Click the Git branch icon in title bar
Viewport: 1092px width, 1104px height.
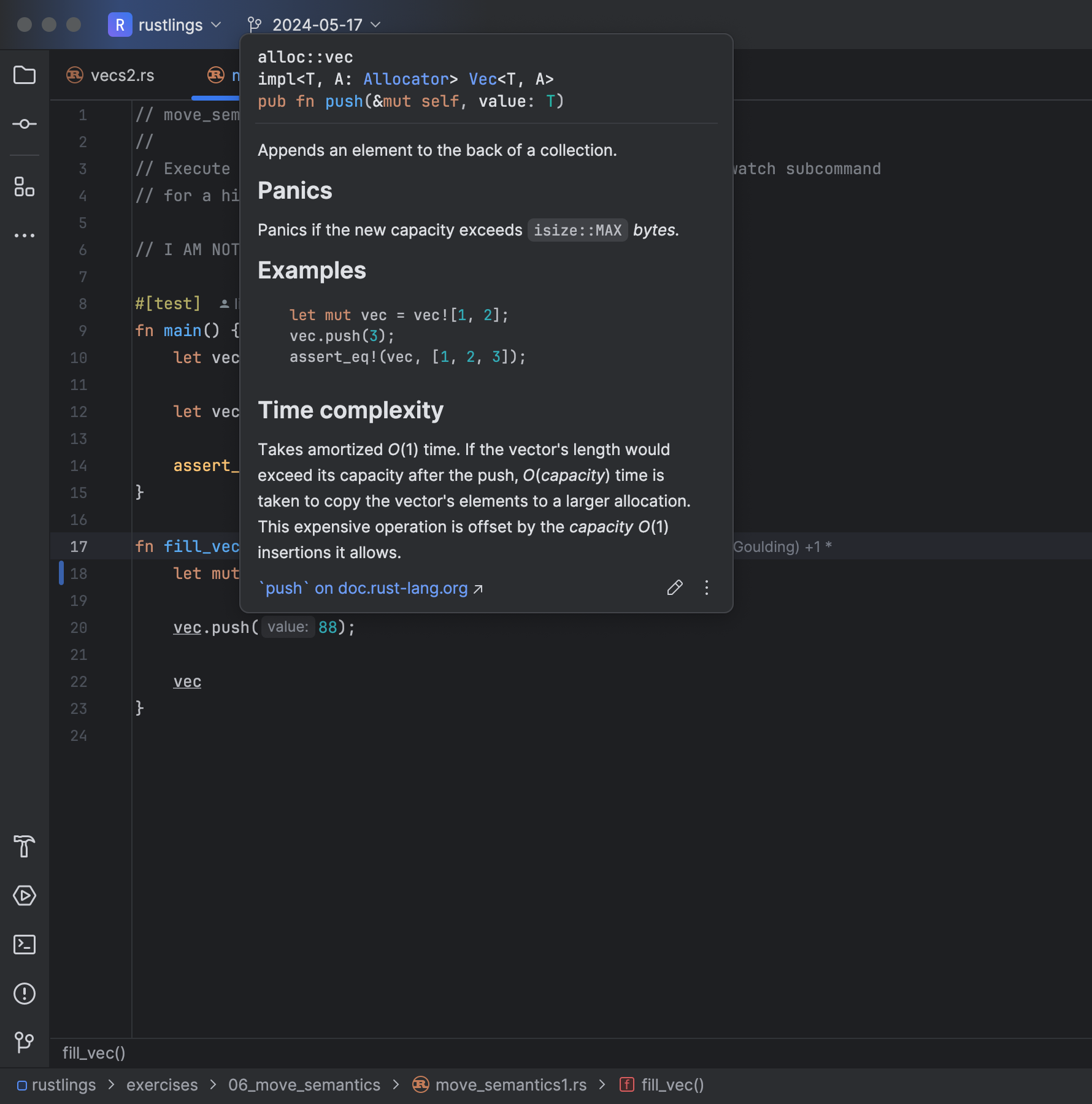click(x=255, y=25)
